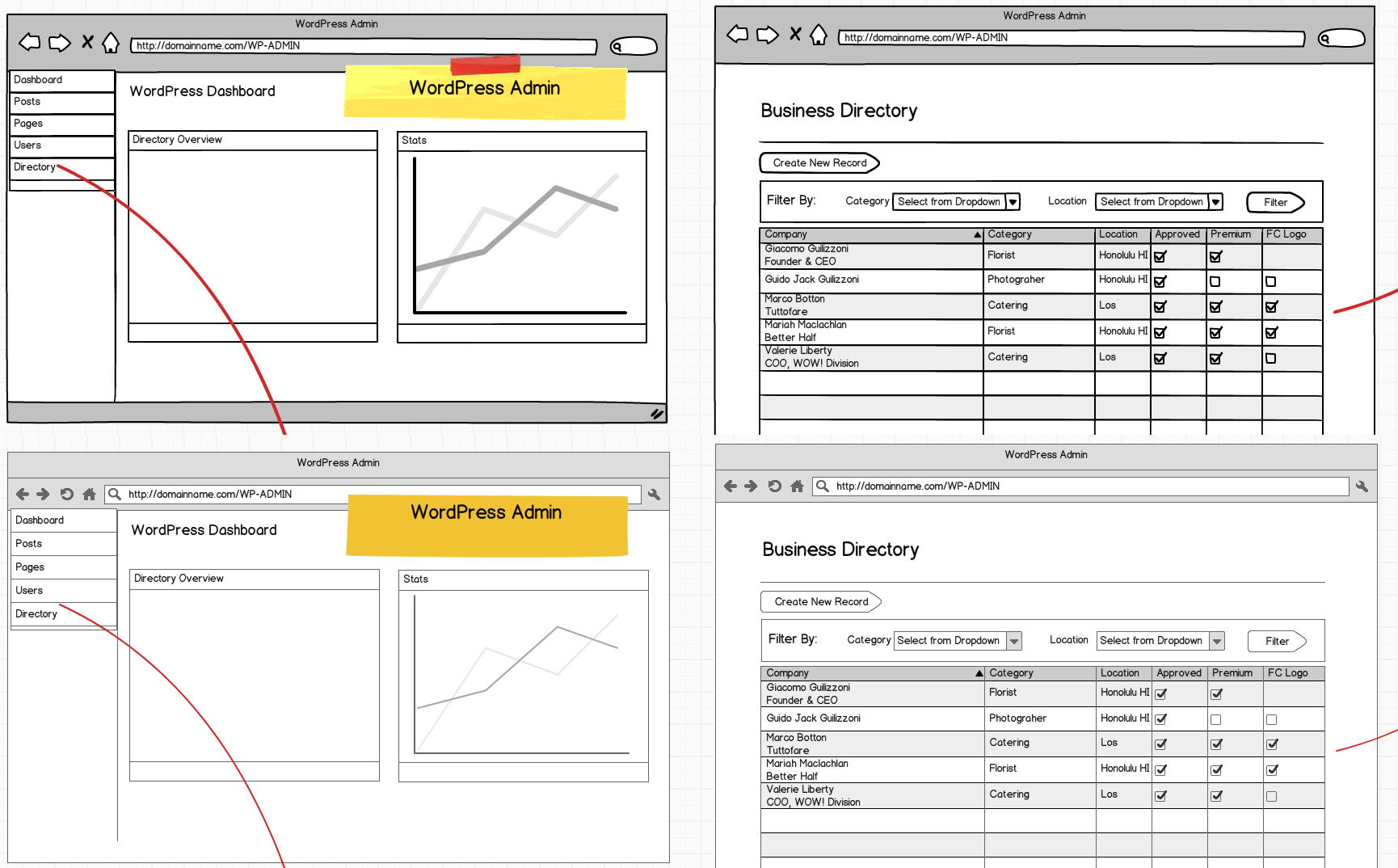Click the search pill in sketch-style directory browser
Viewport: 1398px width, 868px height.
1341,38
